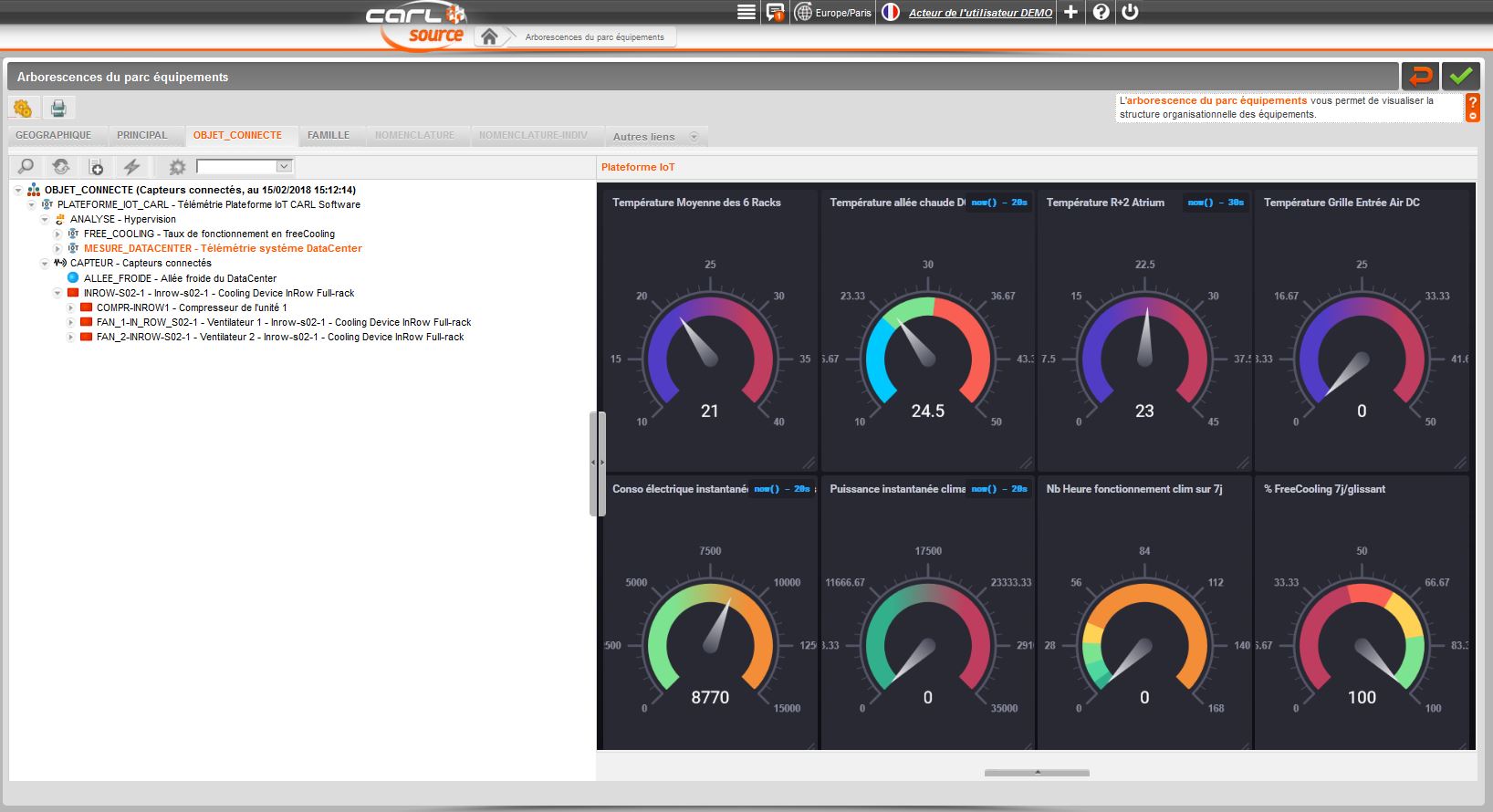
Task: Expand the COMPR-INROW1 compressor node
Action: [70, 308]
